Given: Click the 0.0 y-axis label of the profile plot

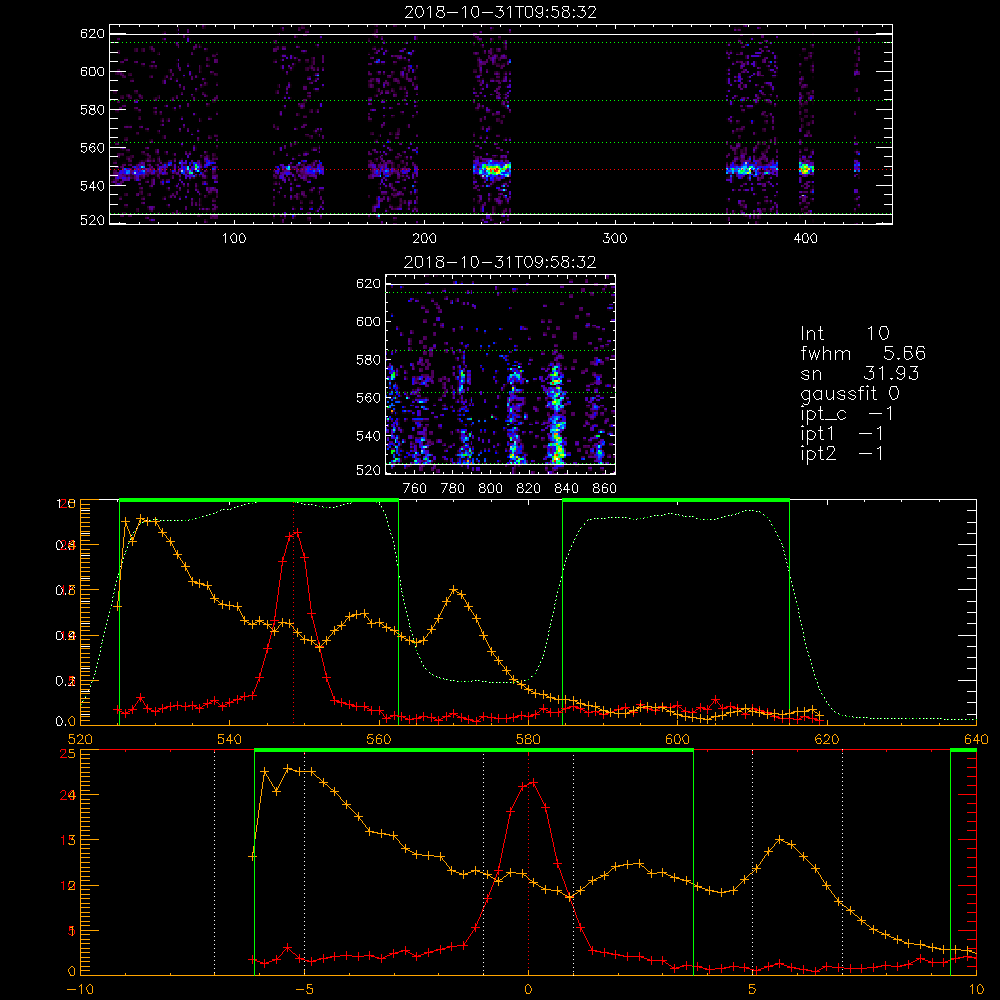Looking at the screenshot, I should (66, 721).
